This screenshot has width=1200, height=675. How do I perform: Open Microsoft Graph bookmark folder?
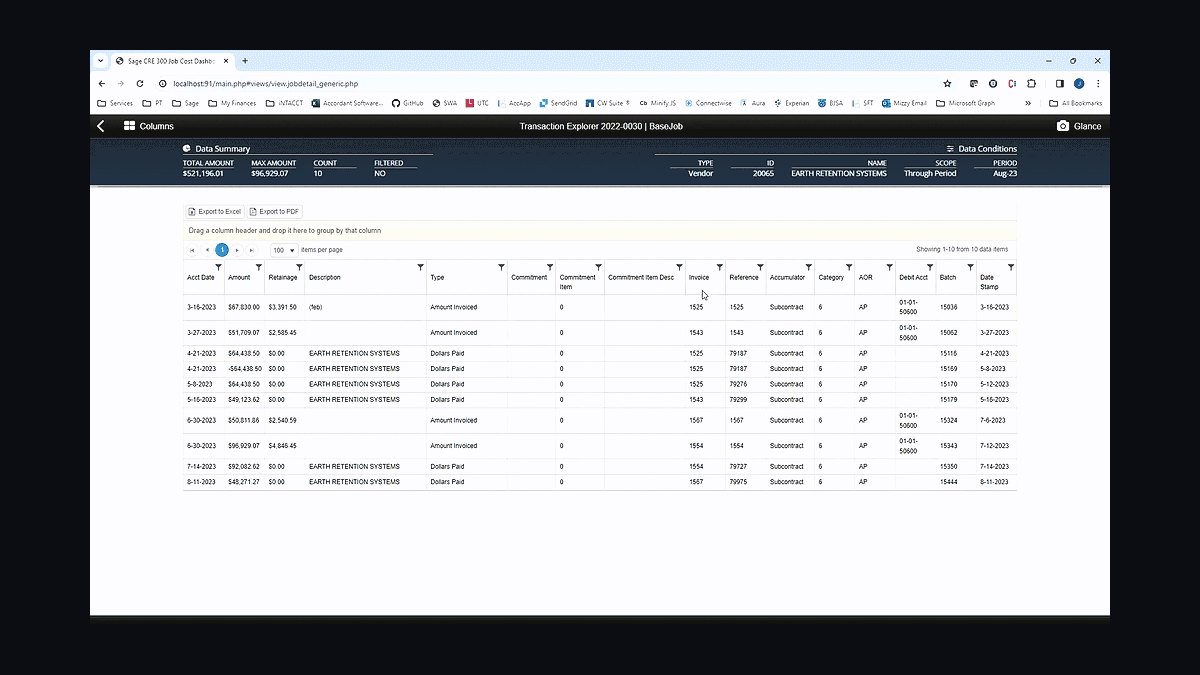pos(965,103)
